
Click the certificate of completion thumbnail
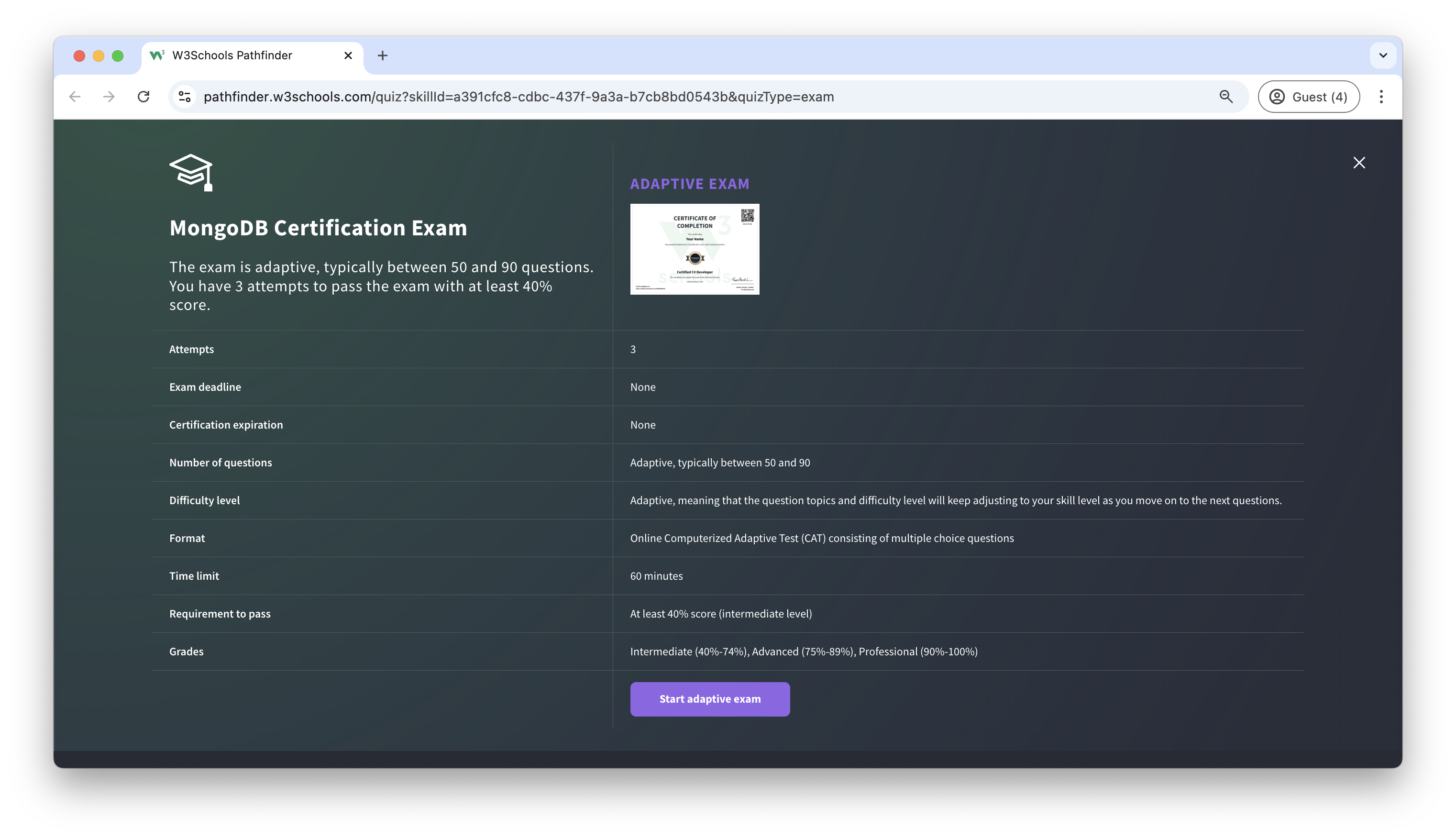(x=695, y=249)
